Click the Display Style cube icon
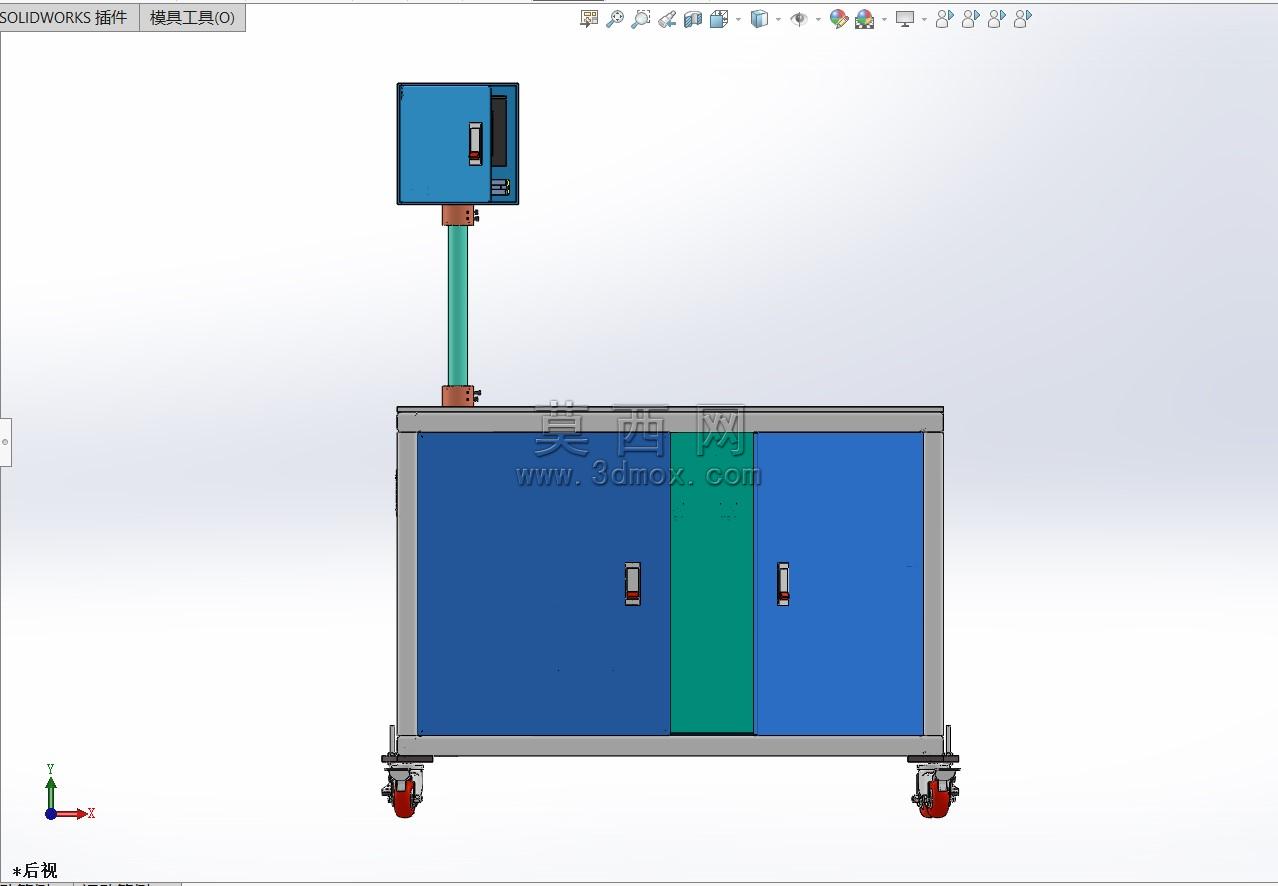 [759, 18]
